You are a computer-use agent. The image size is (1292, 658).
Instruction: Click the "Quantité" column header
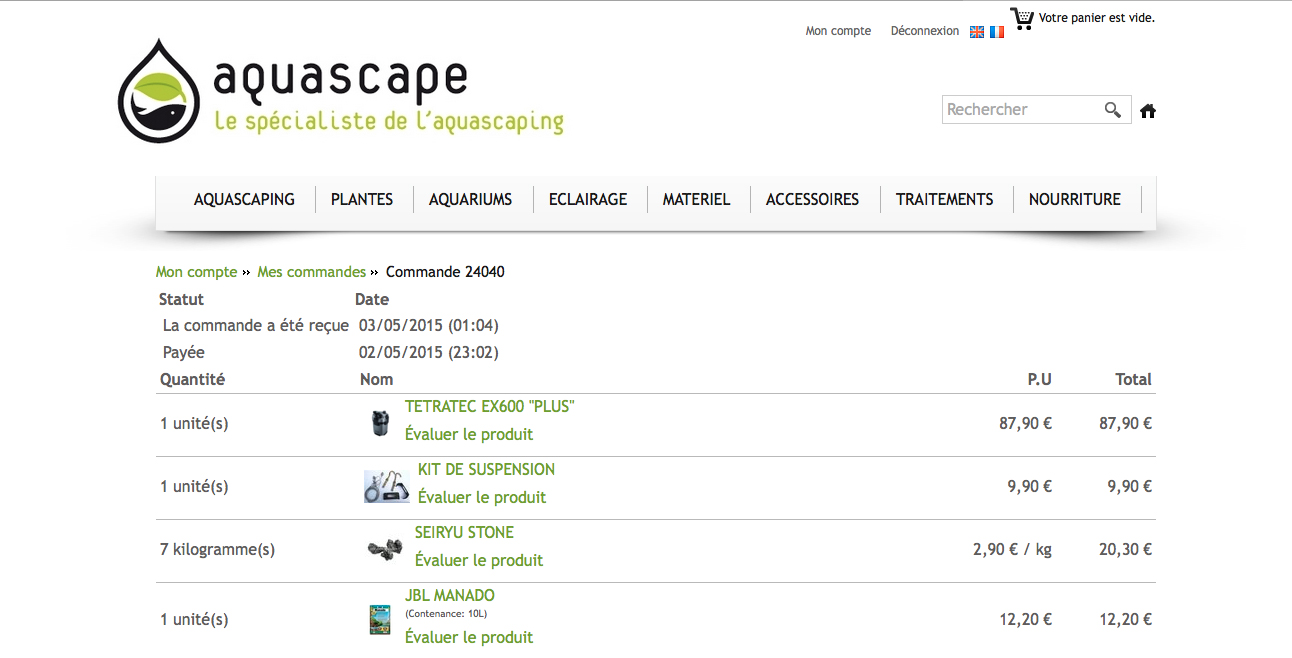coord(192,380)
